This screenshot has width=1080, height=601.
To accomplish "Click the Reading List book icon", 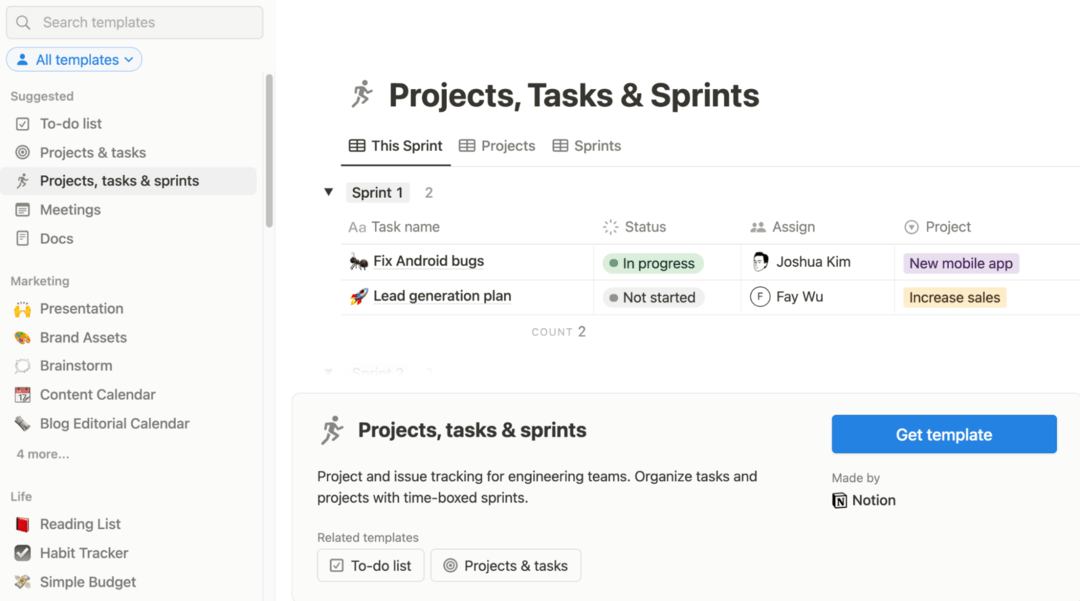I will 22,524.
